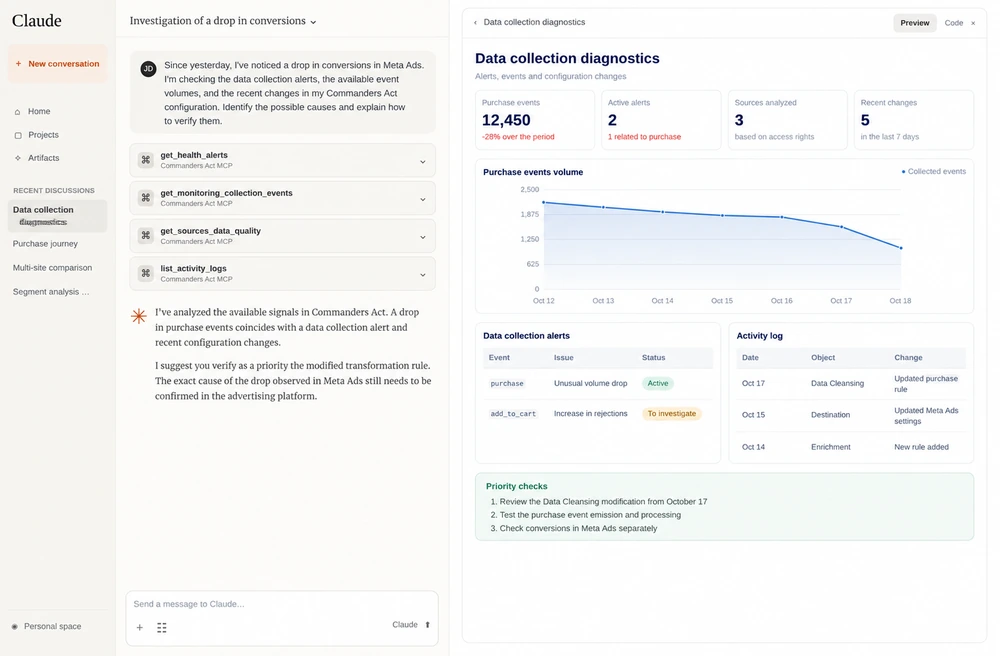
Task: Click the To investigate status badge
Action: [672, 414]
